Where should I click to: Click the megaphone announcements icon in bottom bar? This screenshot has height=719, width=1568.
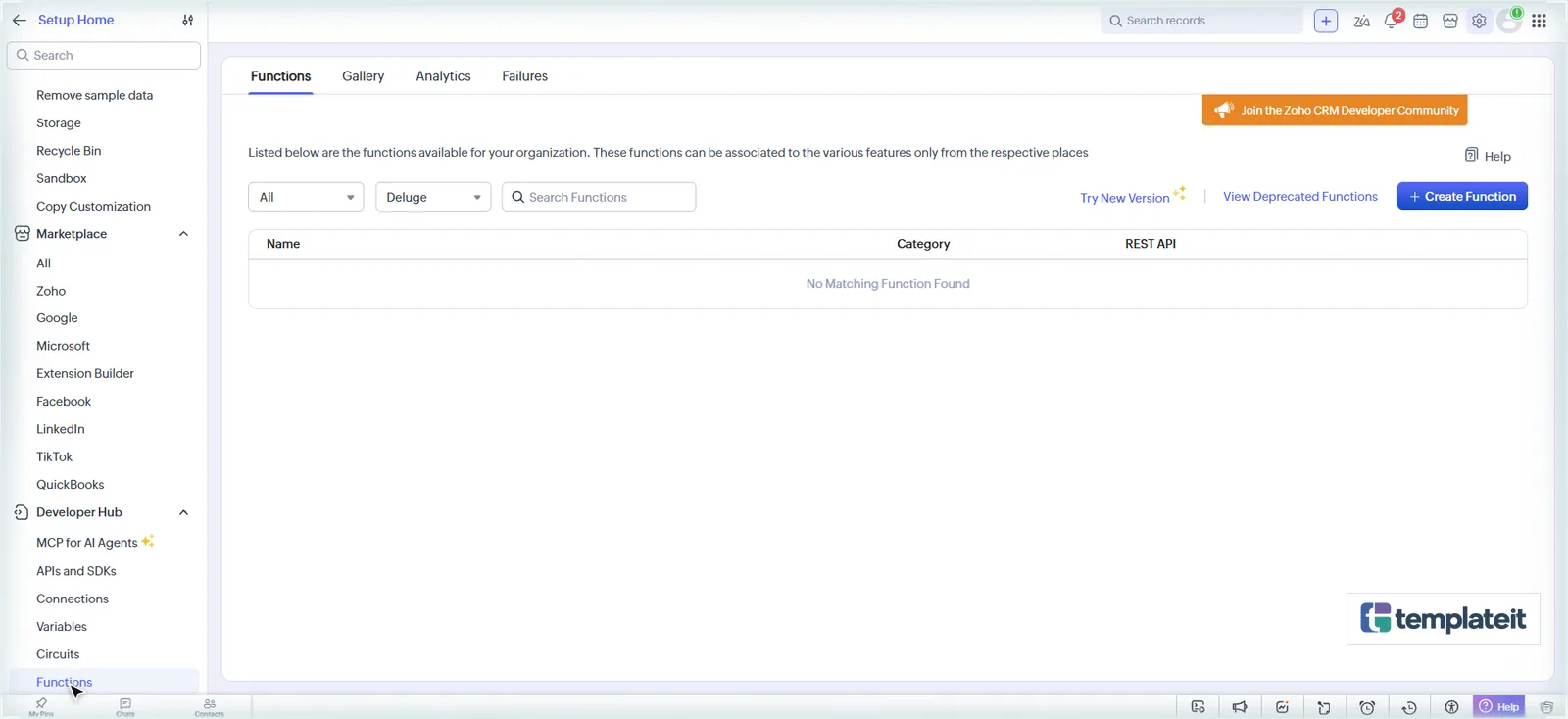(1240, 707)
